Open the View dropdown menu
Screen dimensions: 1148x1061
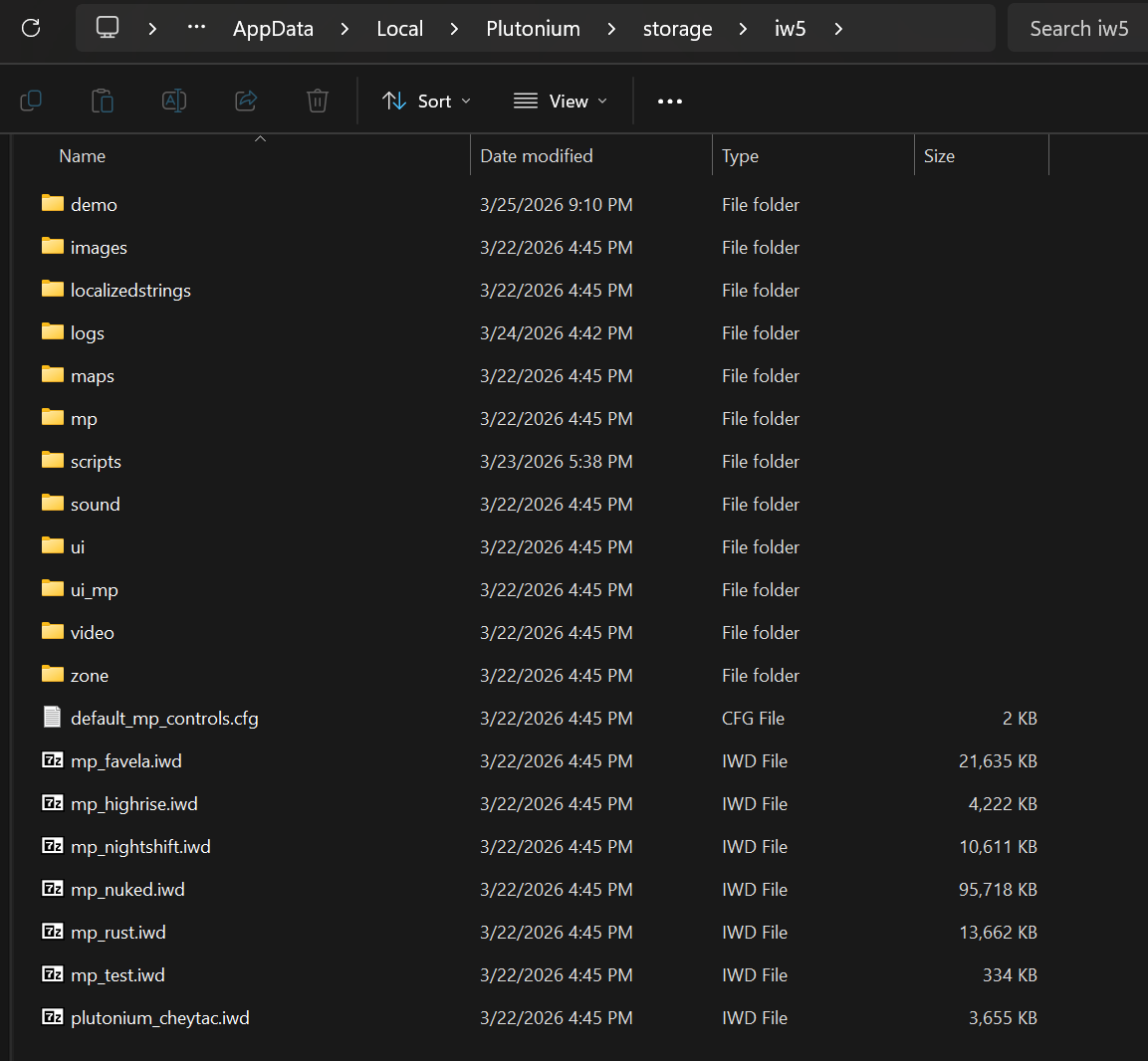coord(561,101)
